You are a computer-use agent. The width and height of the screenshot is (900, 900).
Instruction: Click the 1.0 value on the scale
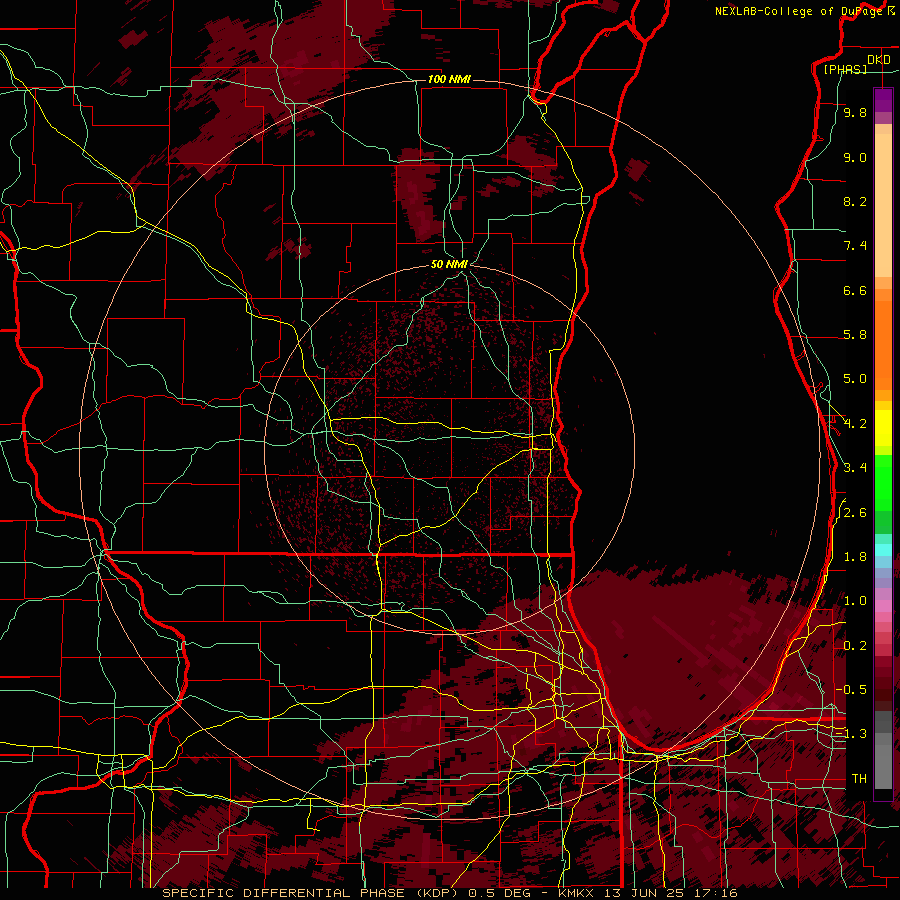pos(855,601)
